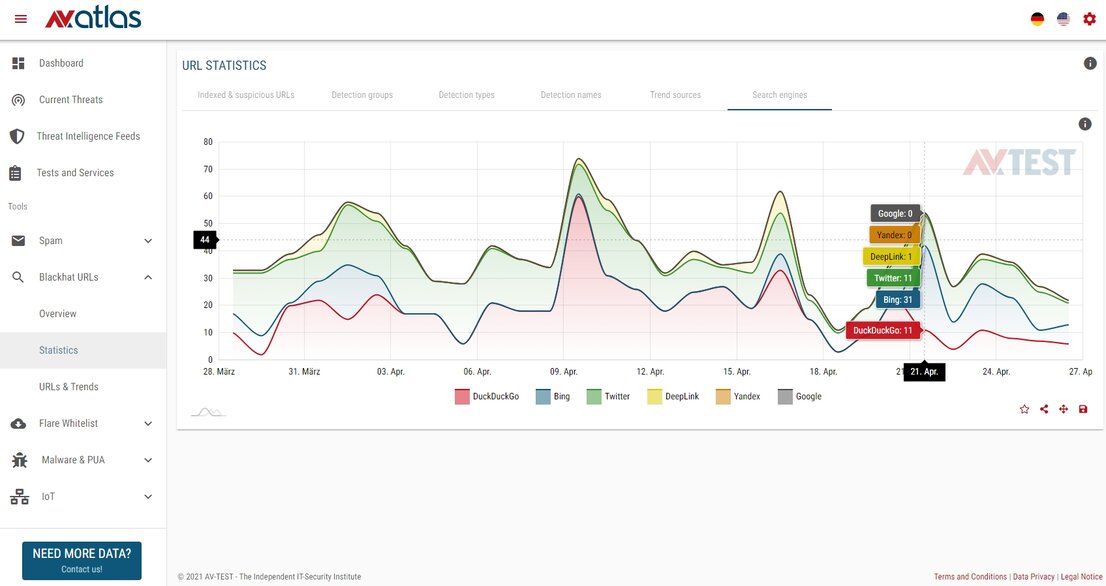Switch language to US English flag
This screenshot has width=1106, height=586.
(1063, 19)
